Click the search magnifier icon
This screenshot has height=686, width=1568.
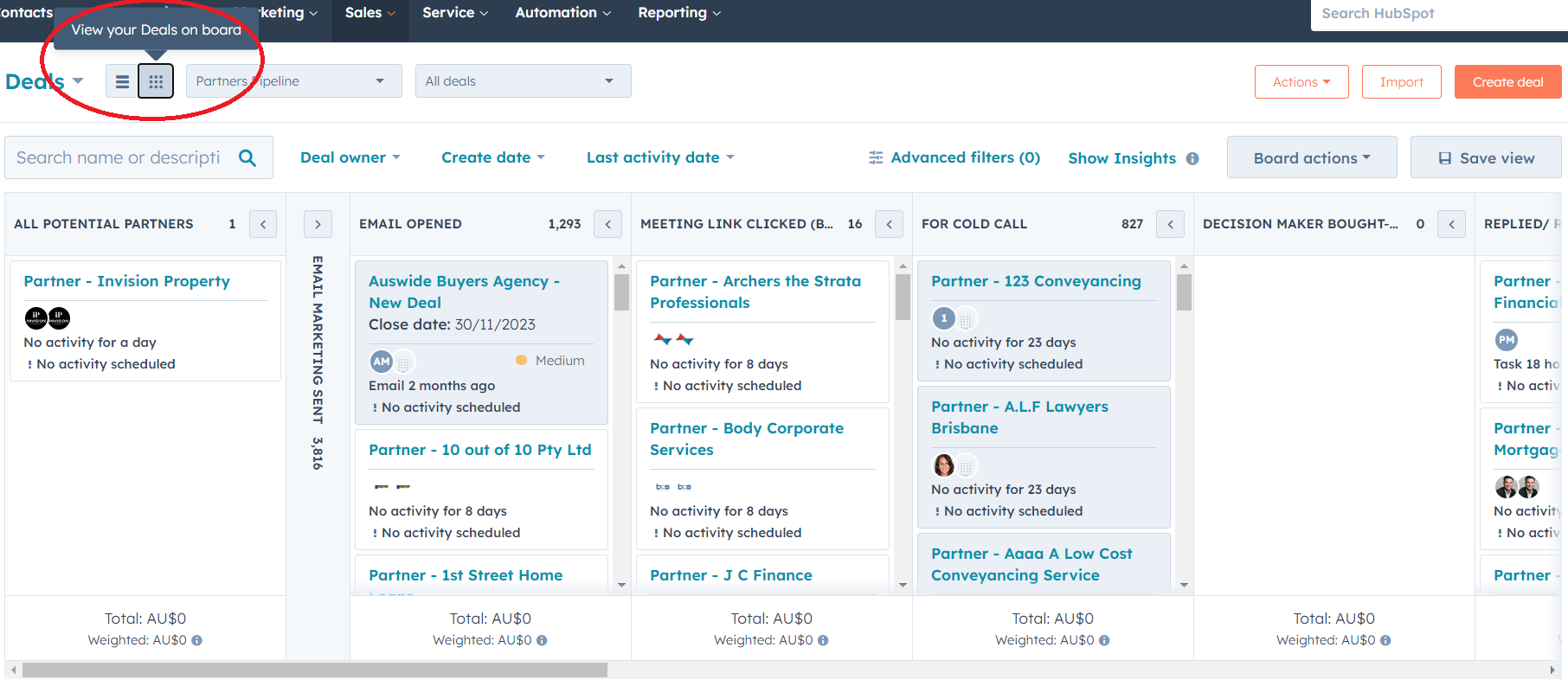click(247, 157)
